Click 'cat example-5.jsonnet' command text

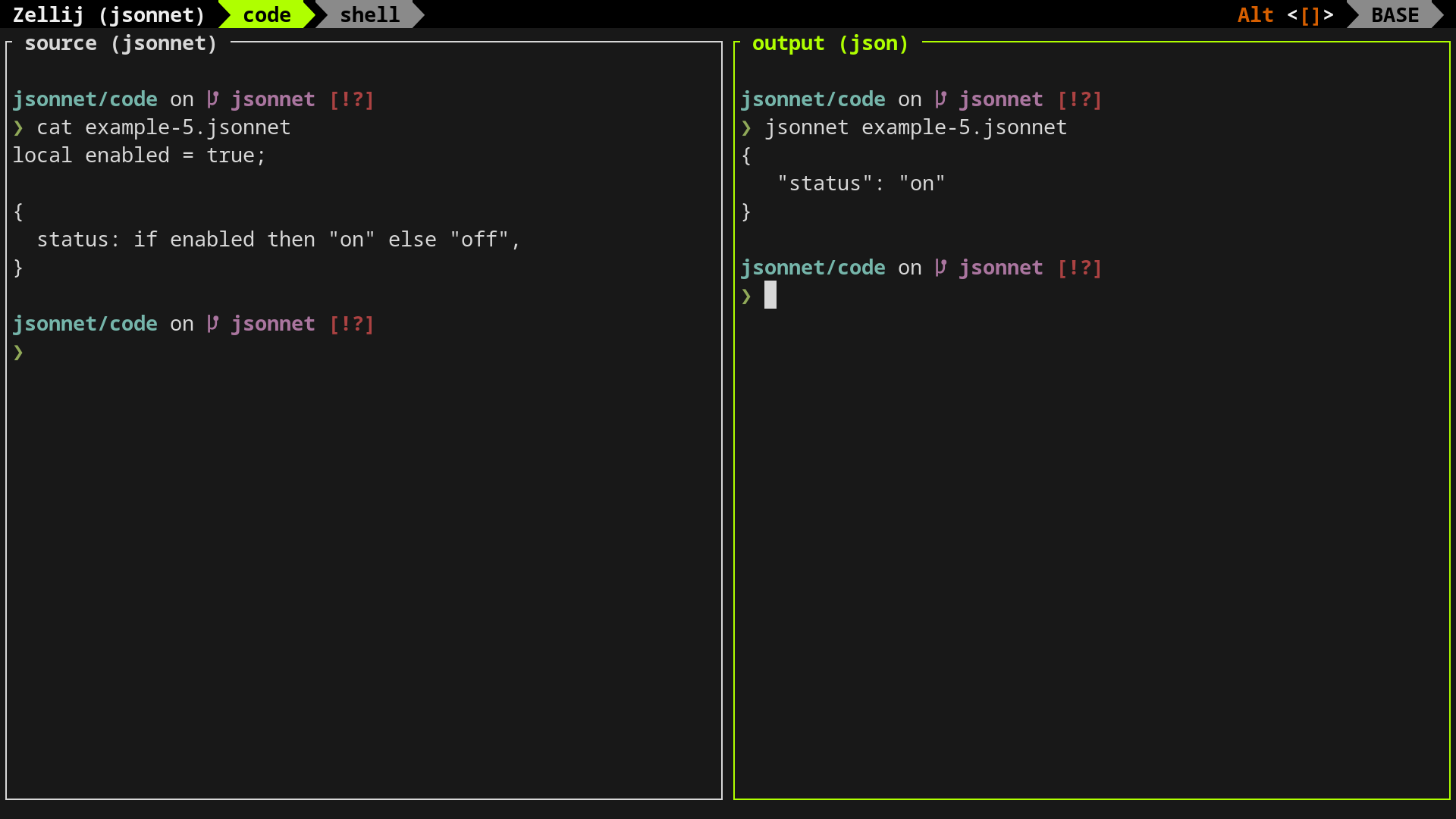pyautogui.click(x=164, y=127)
